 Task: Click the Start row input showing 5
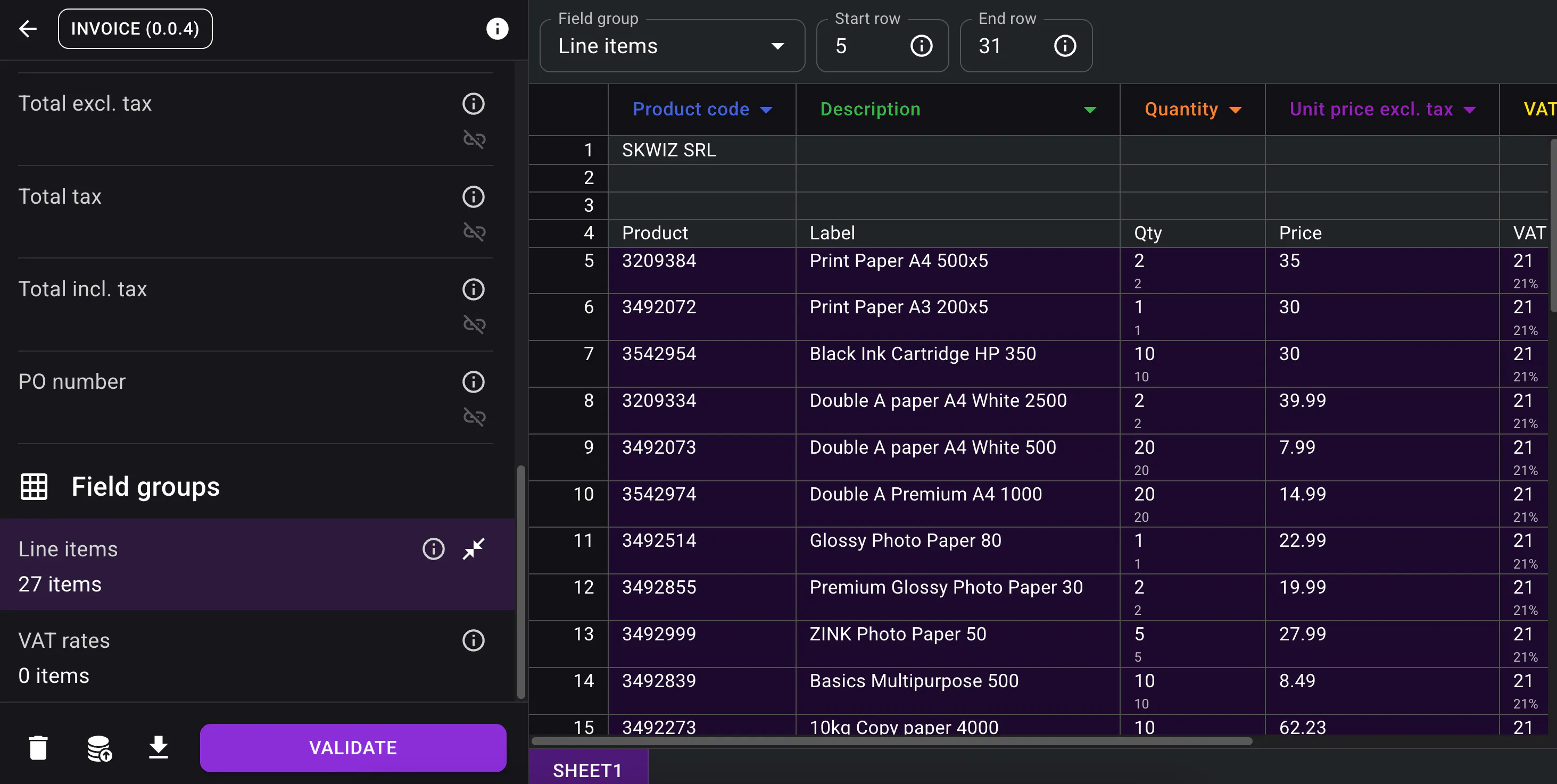point(858,46)
